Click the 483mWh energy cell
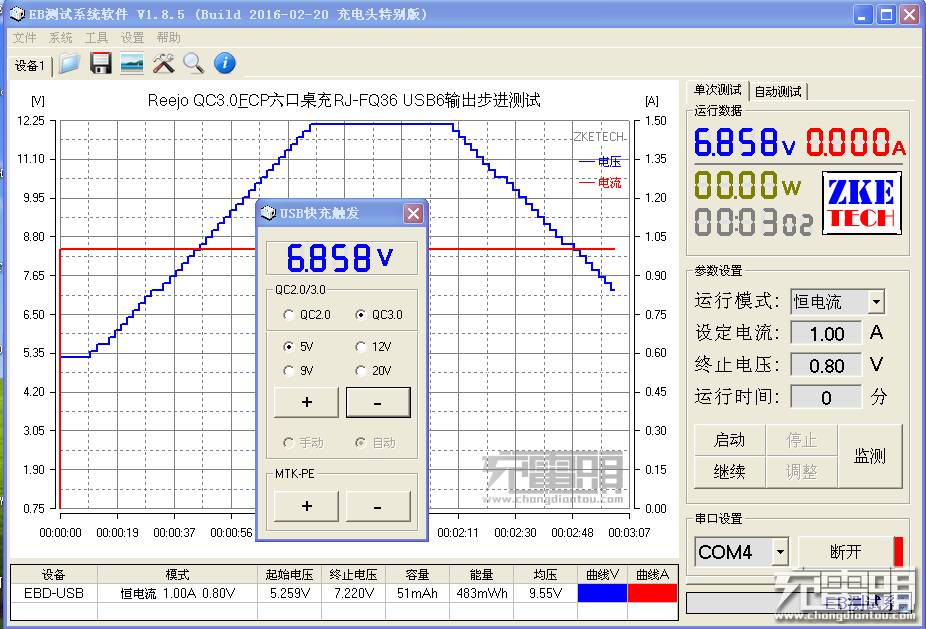The image size is (926, 629). (482, 593)
